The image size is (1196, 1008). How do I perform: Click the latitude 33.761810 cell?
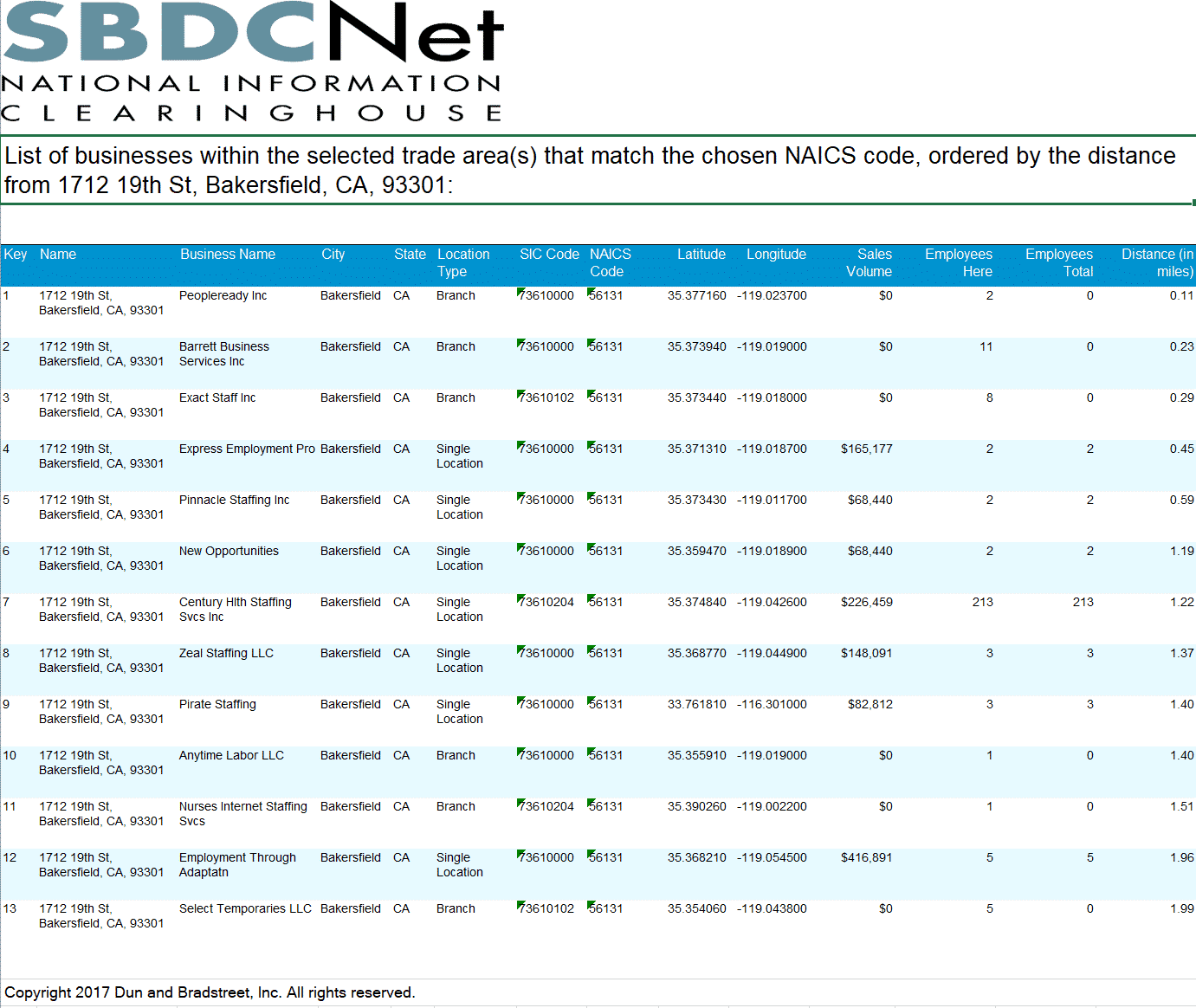pyautogui.click(x=697, y=705)
